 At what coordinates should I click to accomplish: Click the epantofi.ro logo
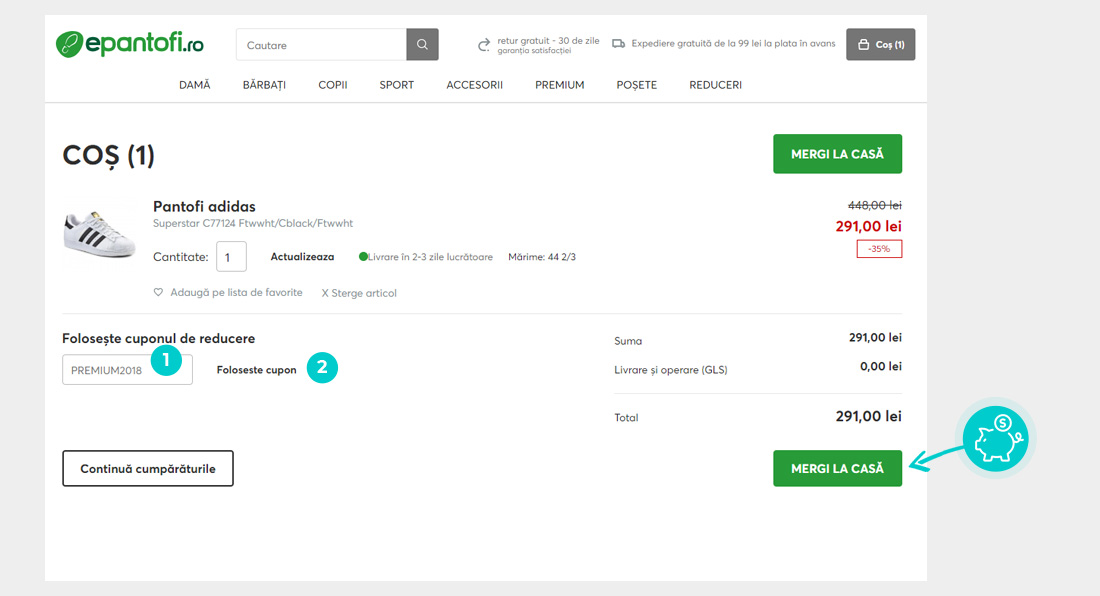pyautogui.click(x=130, y=44)
